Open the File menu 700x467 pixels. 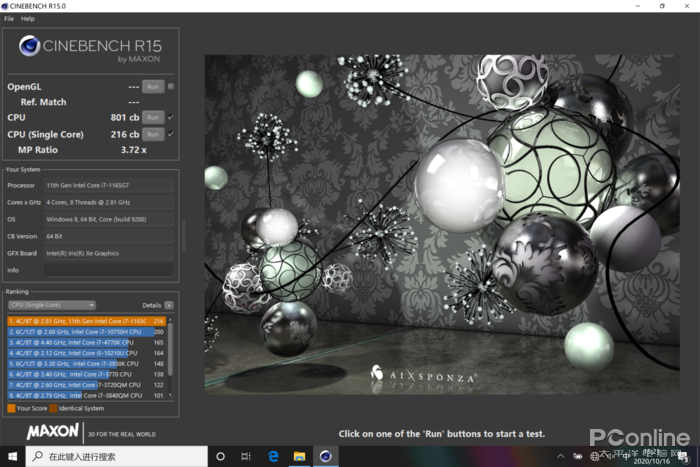[9, 19]
